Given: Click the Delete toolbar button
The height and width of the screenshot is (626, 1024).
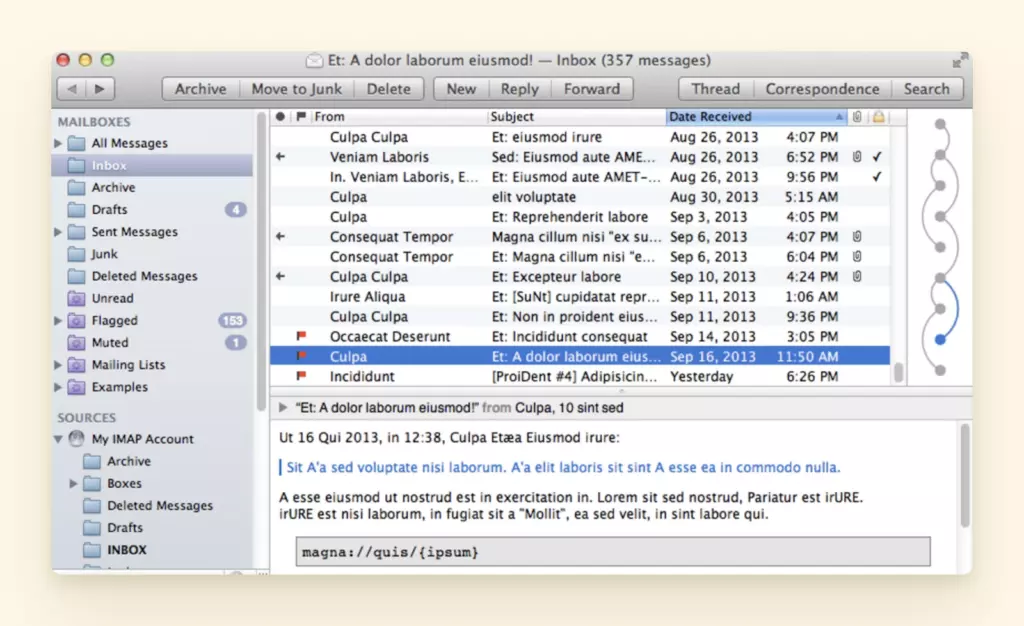Looking at the screenshot, I should [x=389, y=89].
